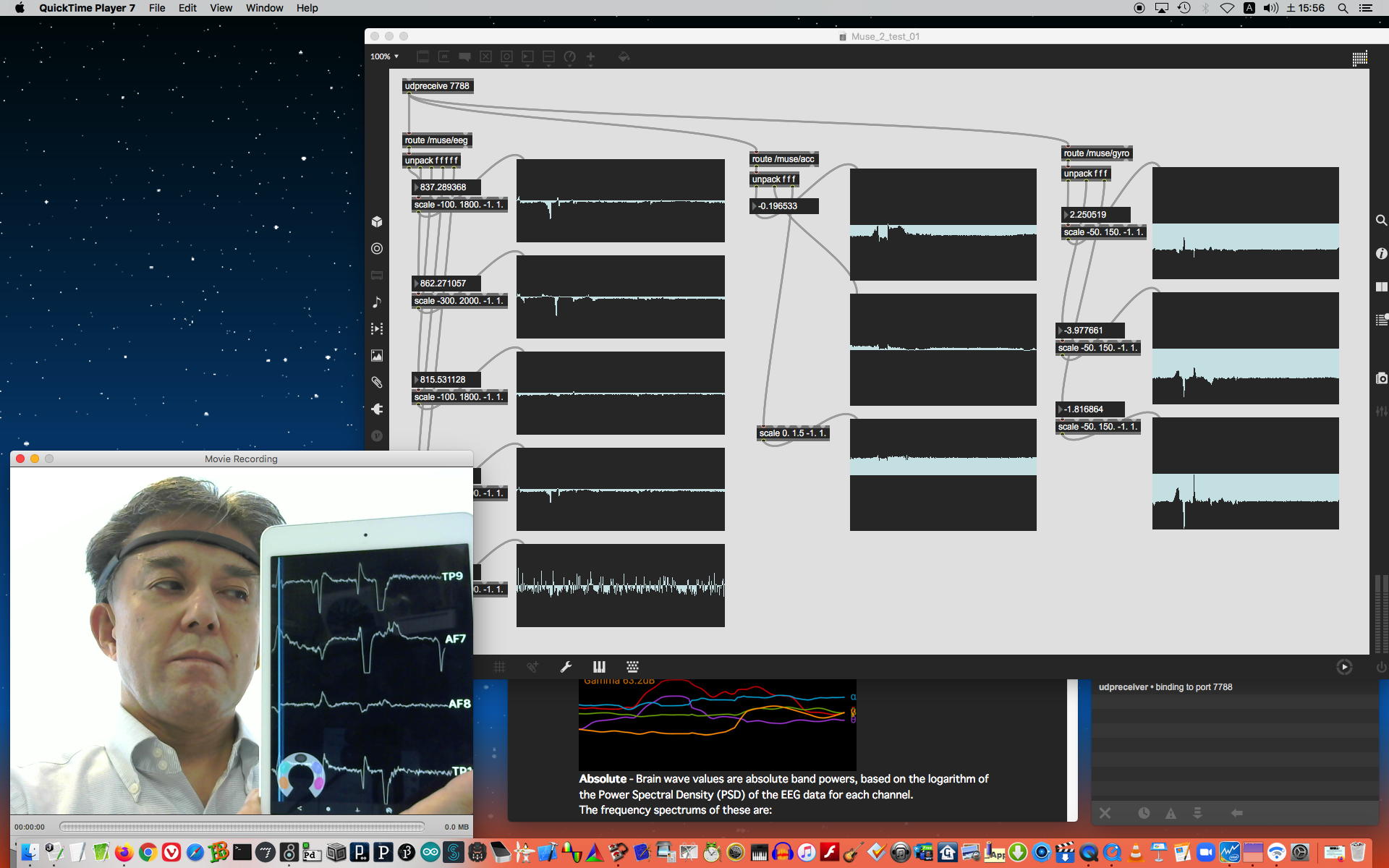Open the 100% zoom dropdown

click(x=385, y=56)
